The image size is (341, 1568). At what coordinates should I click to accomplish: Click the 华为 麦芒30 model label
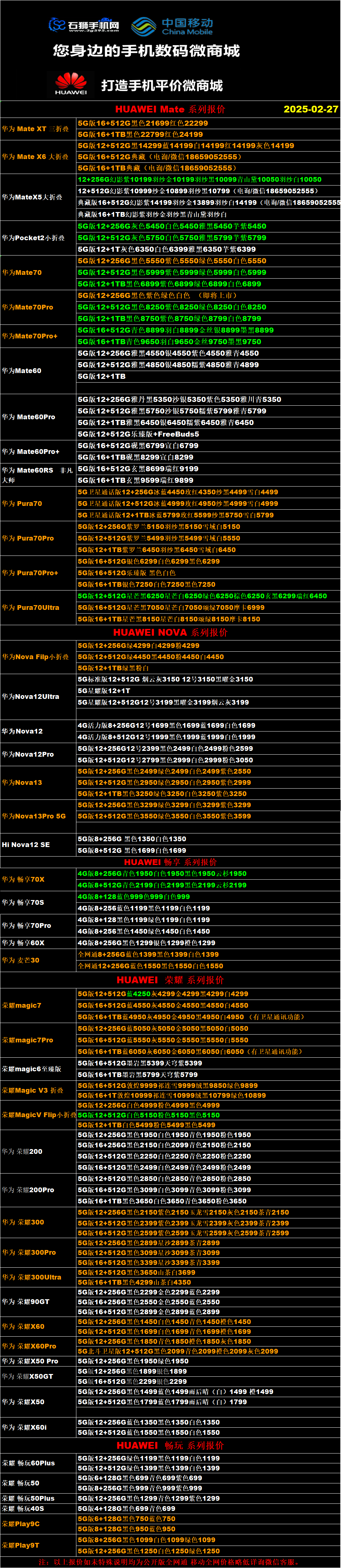pos(21,960)
